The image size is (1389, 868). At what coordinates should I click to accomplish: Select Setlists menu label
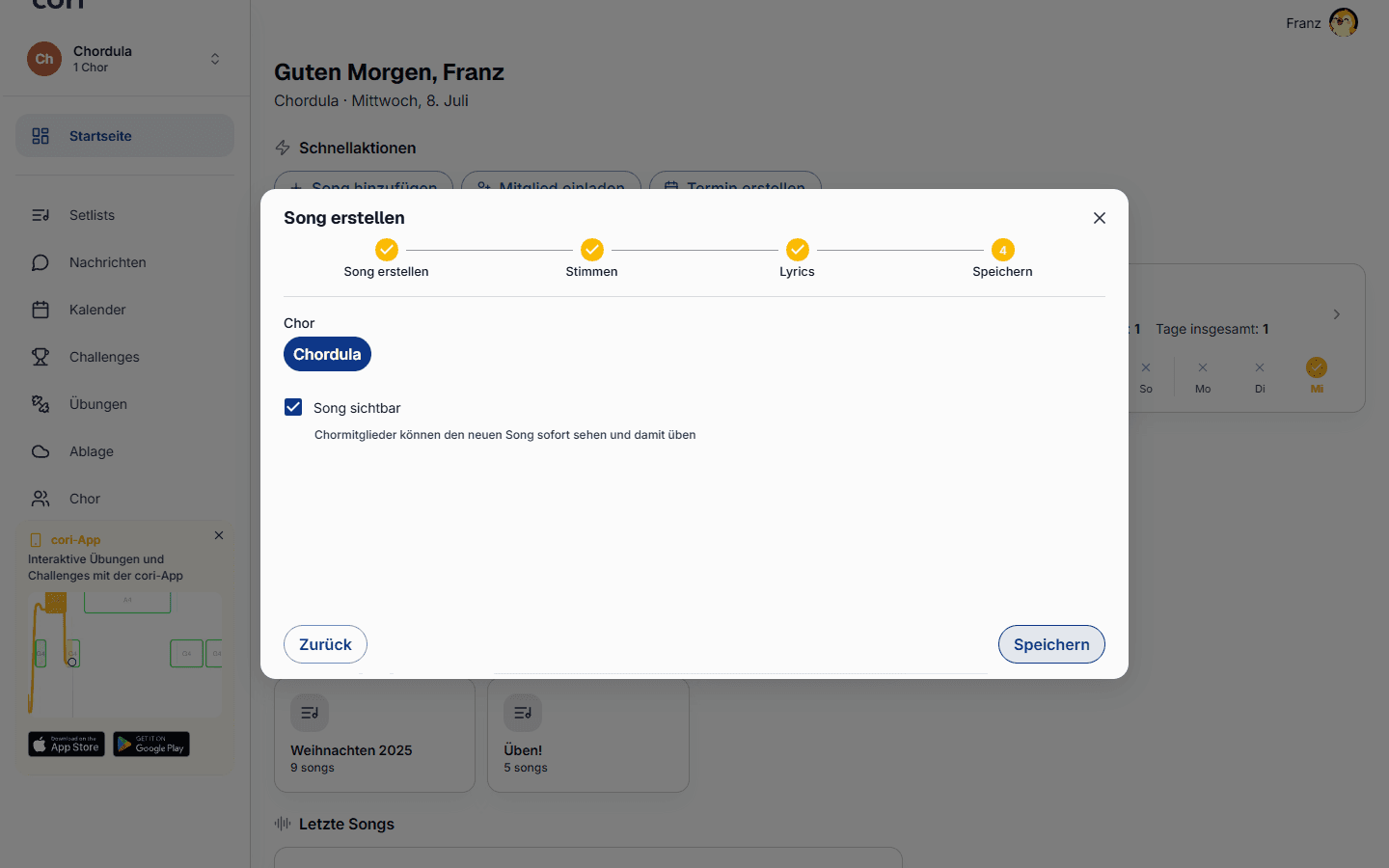click(92, 215)
